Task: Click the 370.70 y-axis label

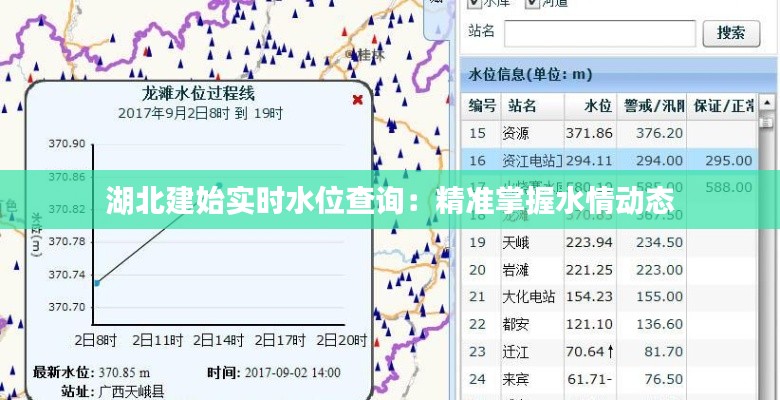Action: pyautogui.click(x=67, y=307)
